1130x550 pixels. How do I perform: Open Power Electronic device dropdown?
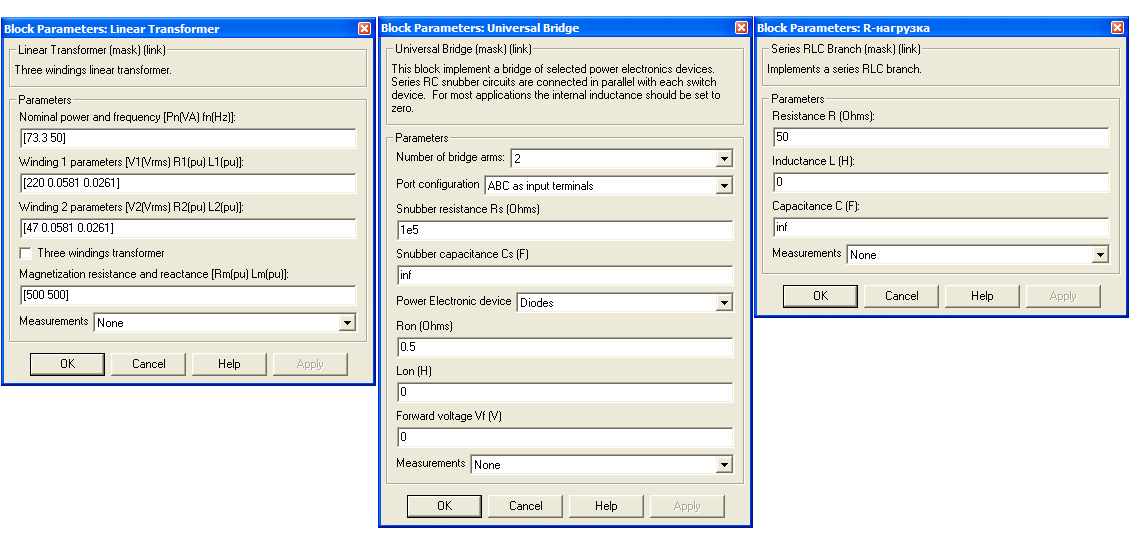724,303
